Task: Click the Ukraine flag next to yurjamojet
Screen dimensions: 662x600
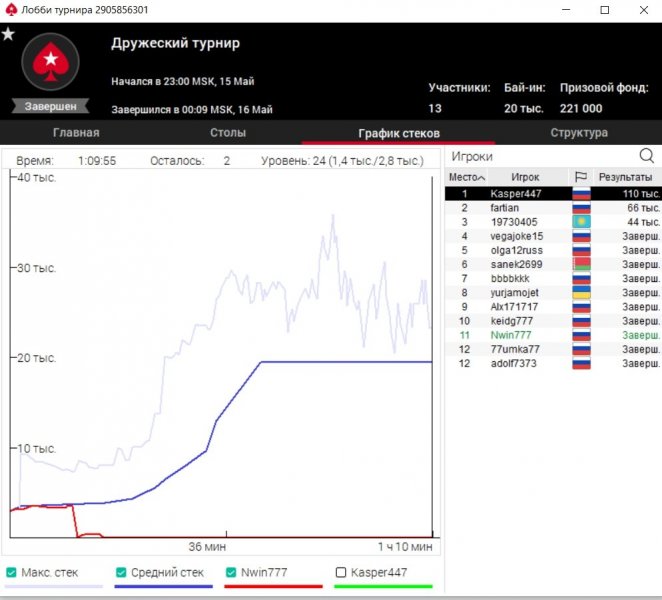Action: pos(580,293)
